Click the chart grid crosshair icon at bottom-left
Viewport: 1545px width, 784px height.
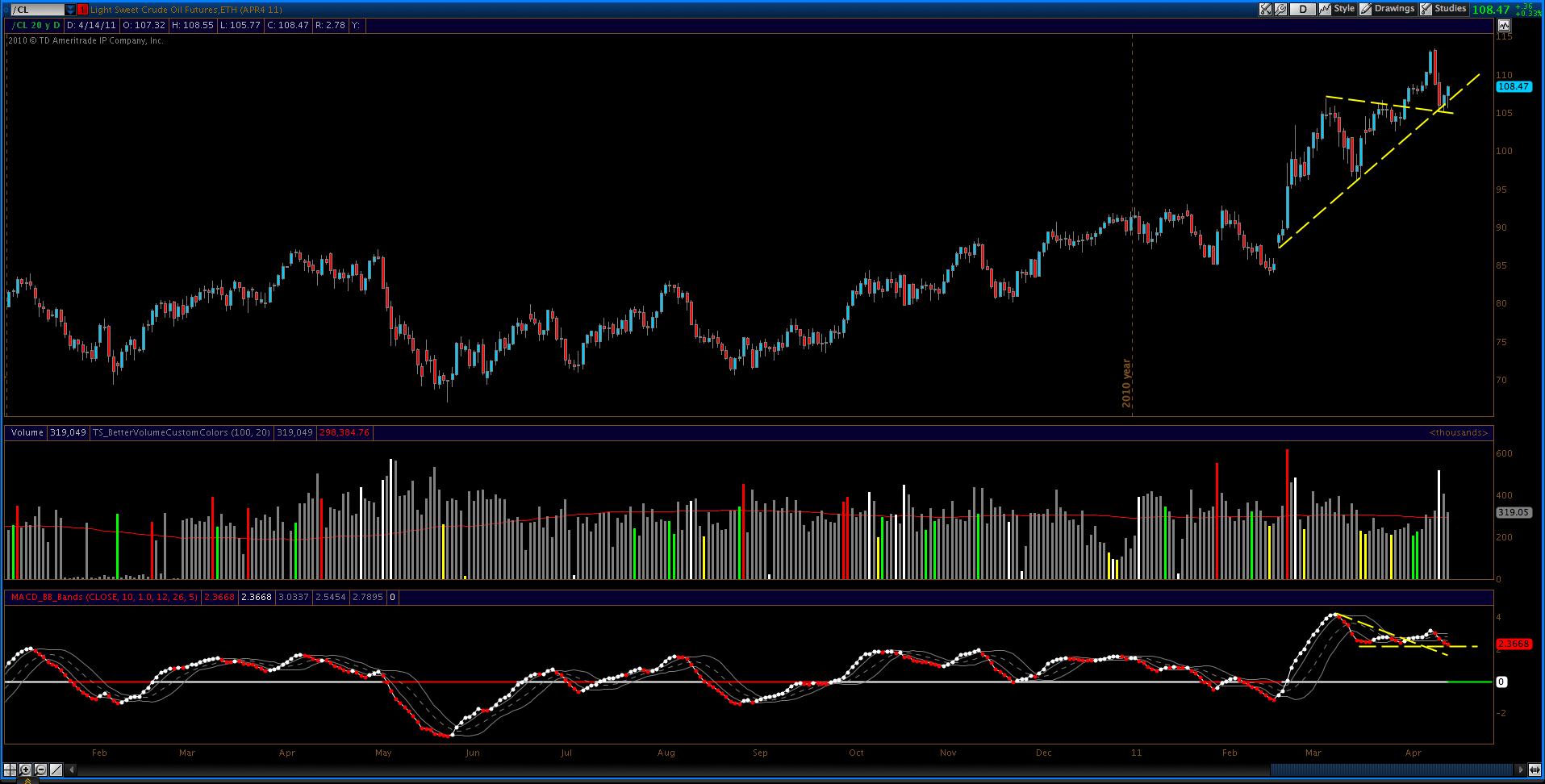coord(11,769)
